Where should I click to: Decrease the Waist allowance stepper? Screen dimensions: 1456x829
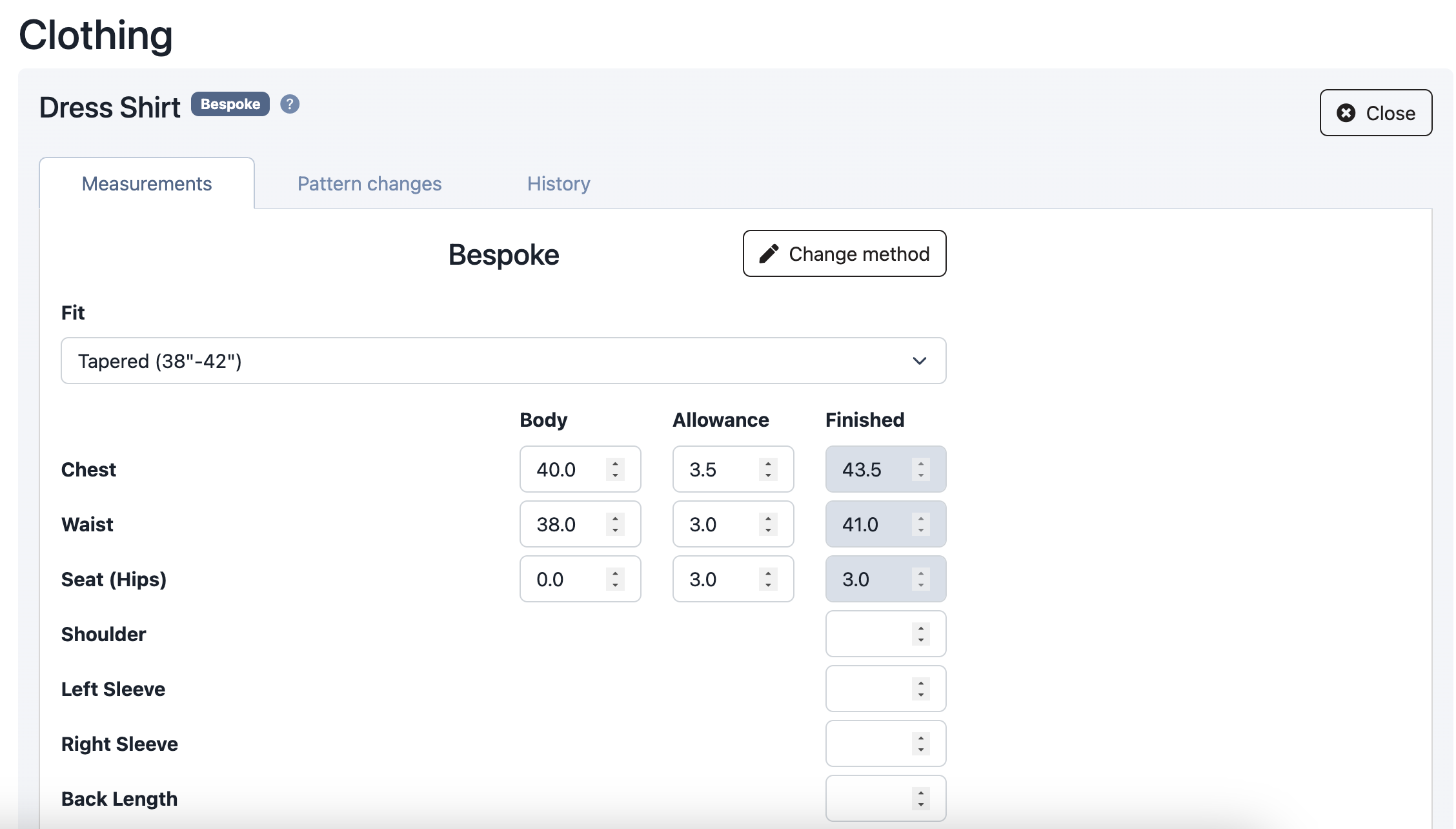tap(768, 531)
